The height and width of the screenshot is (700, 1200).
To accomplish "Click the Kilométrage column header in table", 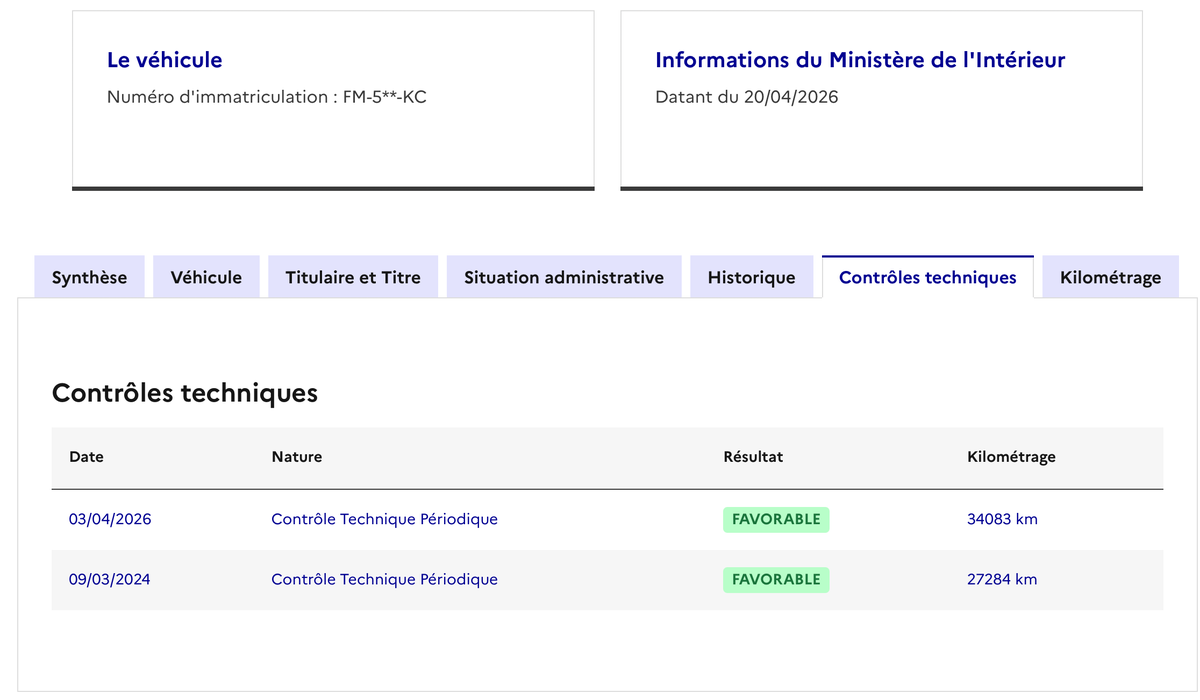I will 1011,457.
